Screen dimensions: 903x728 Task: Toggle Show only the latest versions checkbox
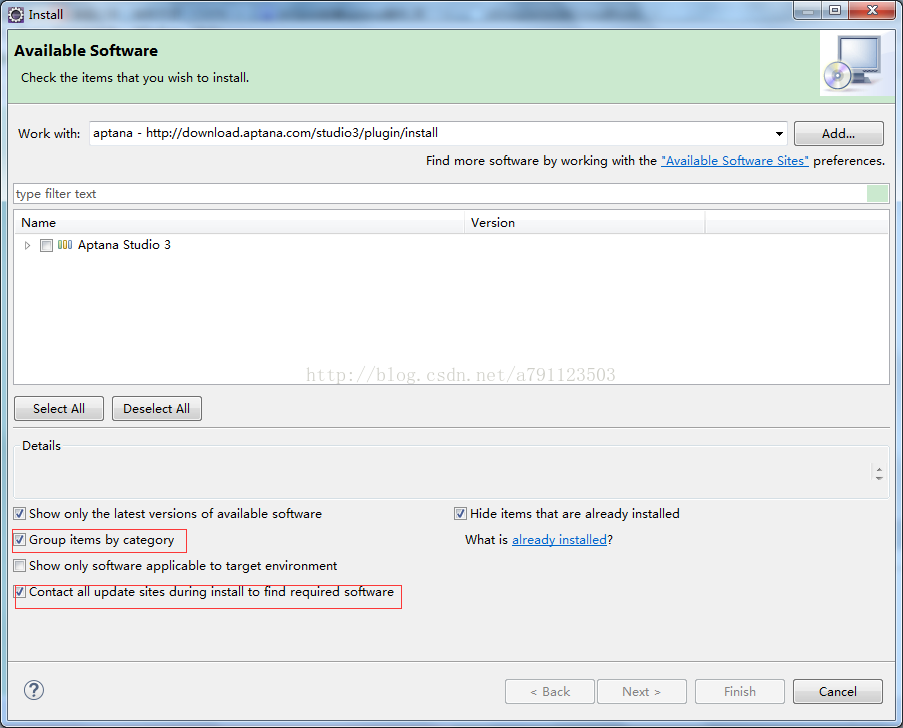click(x=20, y=513)
